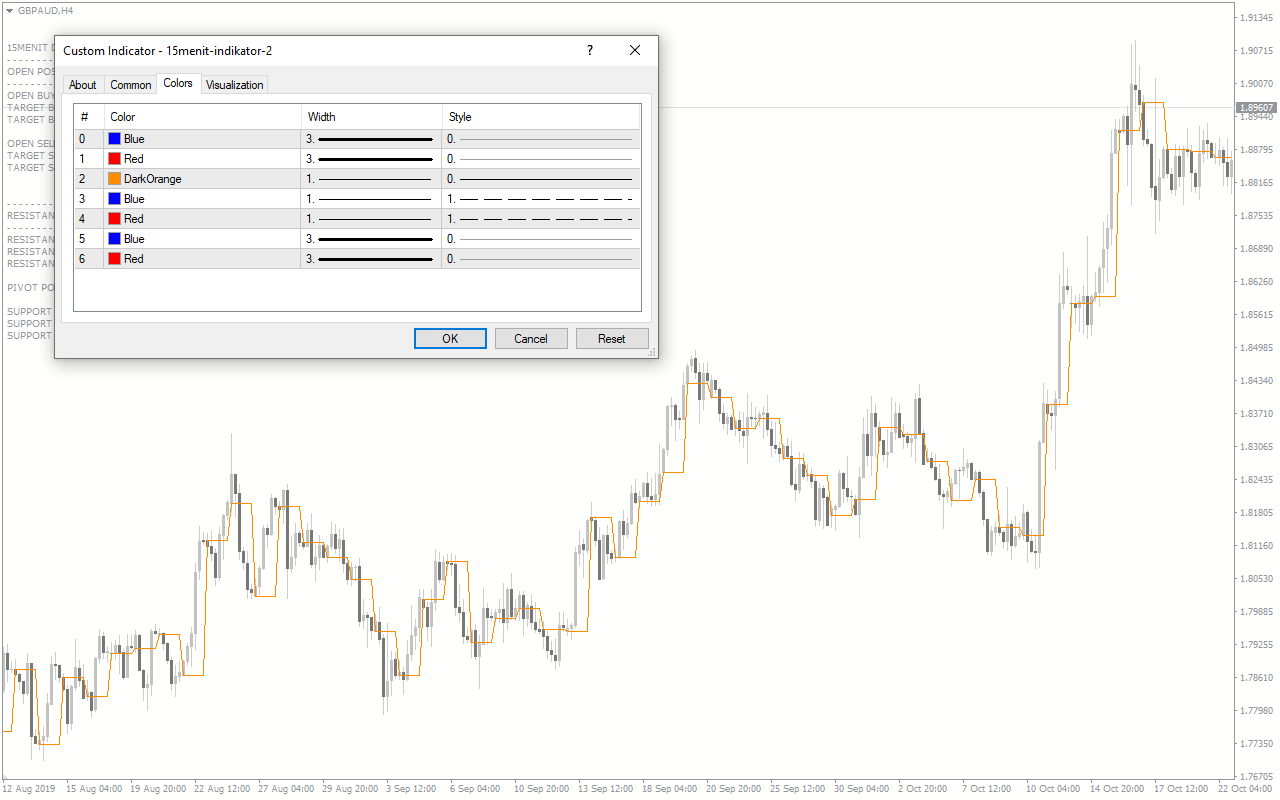
Task: Click the Red color swatch in row 6
Action: pos(115,259)
